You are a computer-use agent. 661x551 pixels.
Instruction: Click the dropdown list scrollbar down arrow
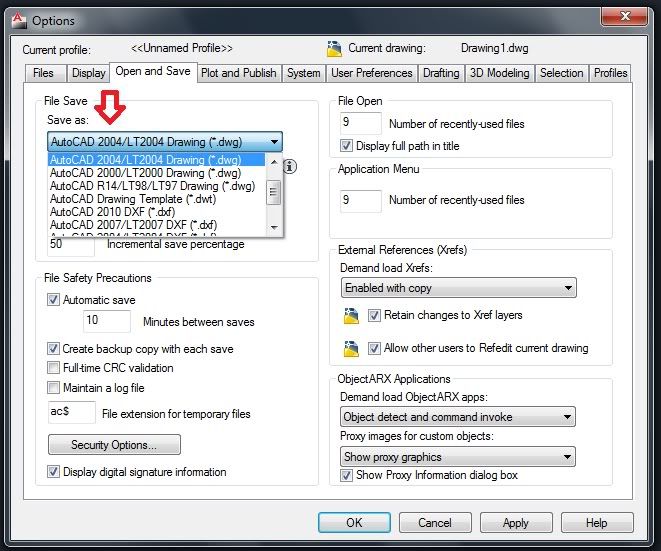tap(274, 228)
